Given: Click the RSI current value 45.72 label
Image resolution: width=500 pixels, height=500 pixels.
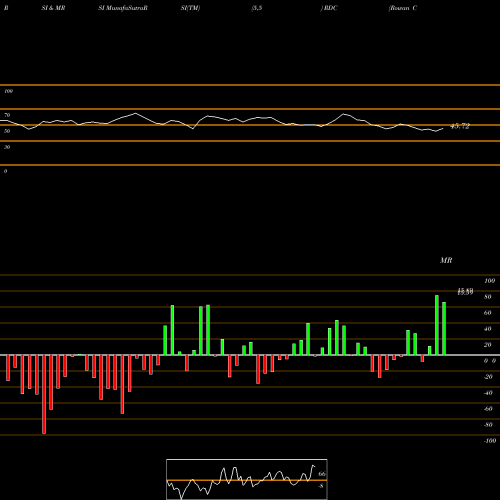Looking at the screenshot, I should click(x=460, y=126).
